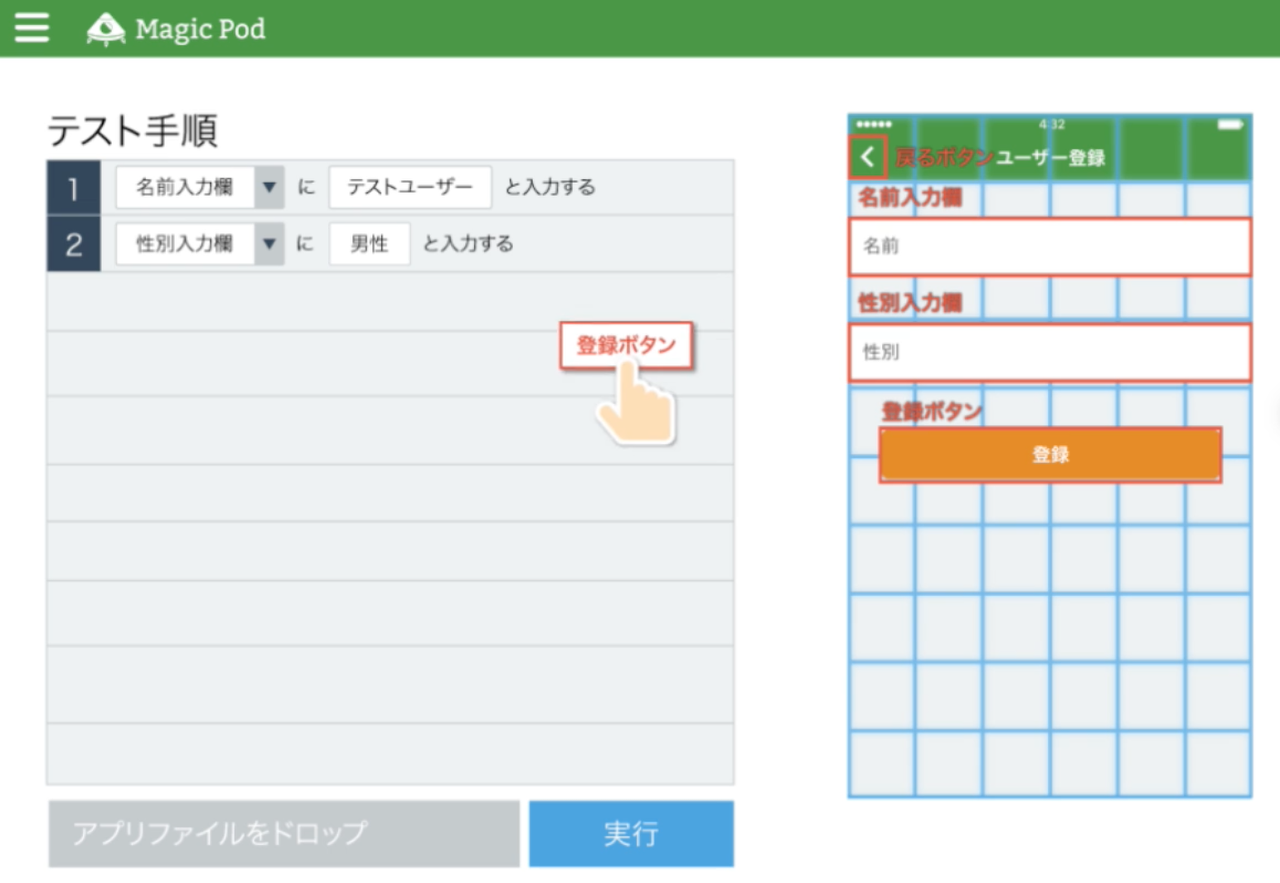
Task: Select step number 1 badge
Action: point(71,188)
